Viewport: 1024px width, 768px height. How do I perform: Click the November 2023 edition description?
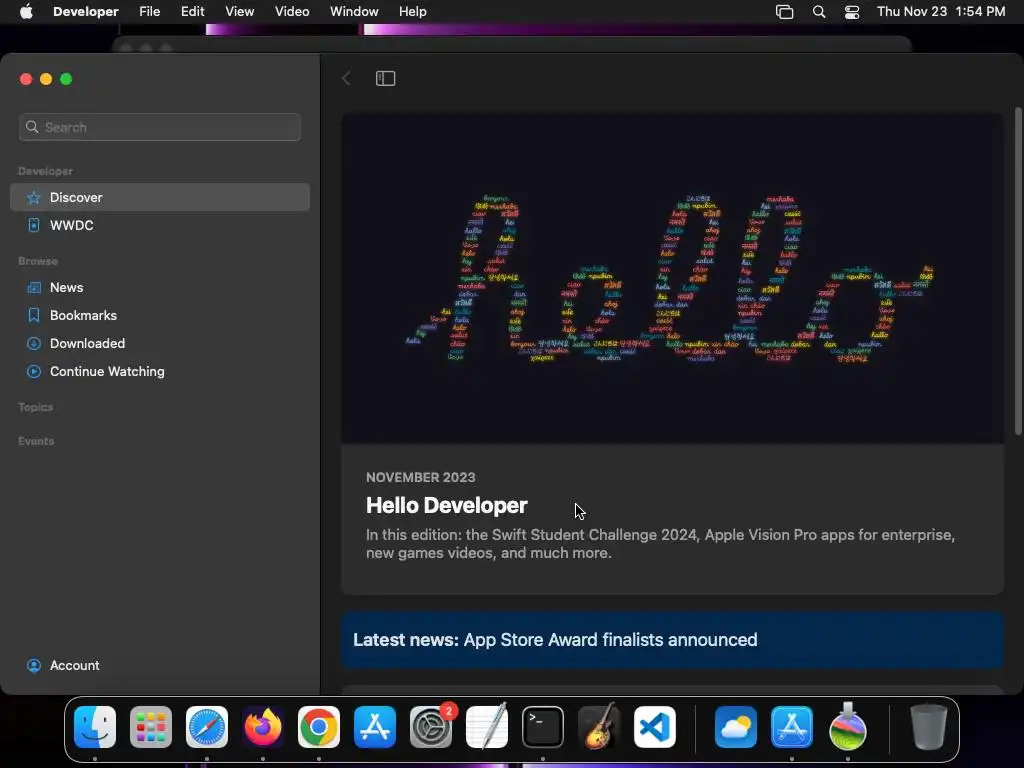pos(660,544)
